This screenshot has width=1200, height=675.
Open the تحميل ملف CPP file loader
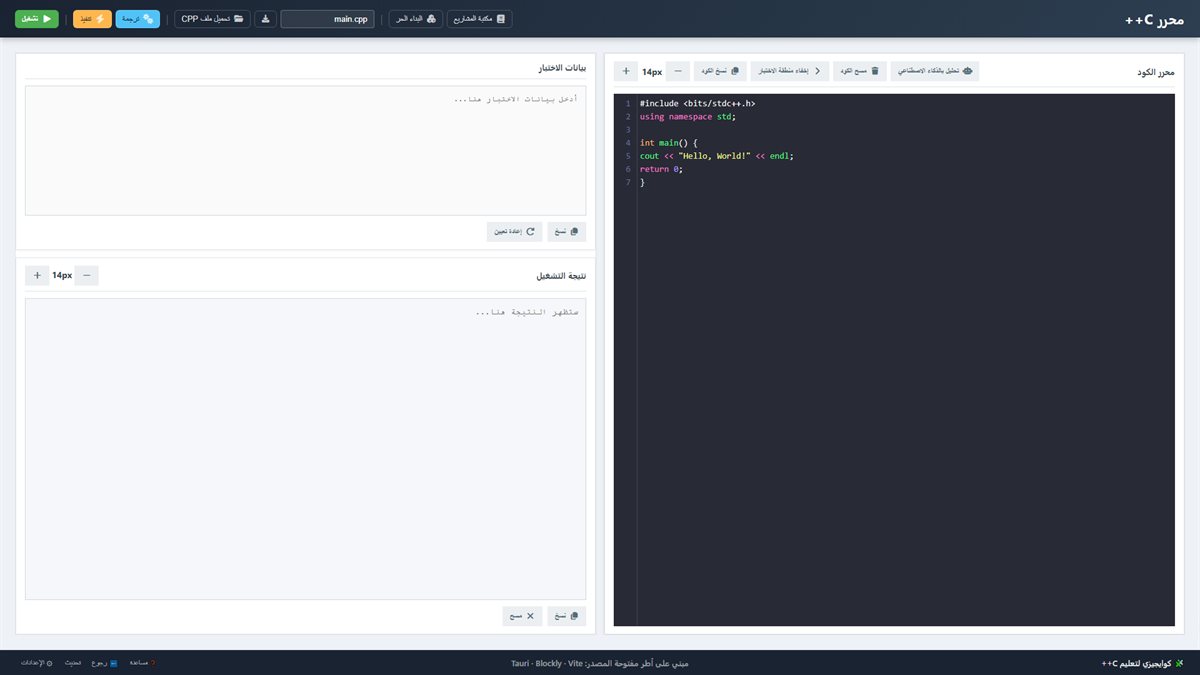click(x=212, y=18)
